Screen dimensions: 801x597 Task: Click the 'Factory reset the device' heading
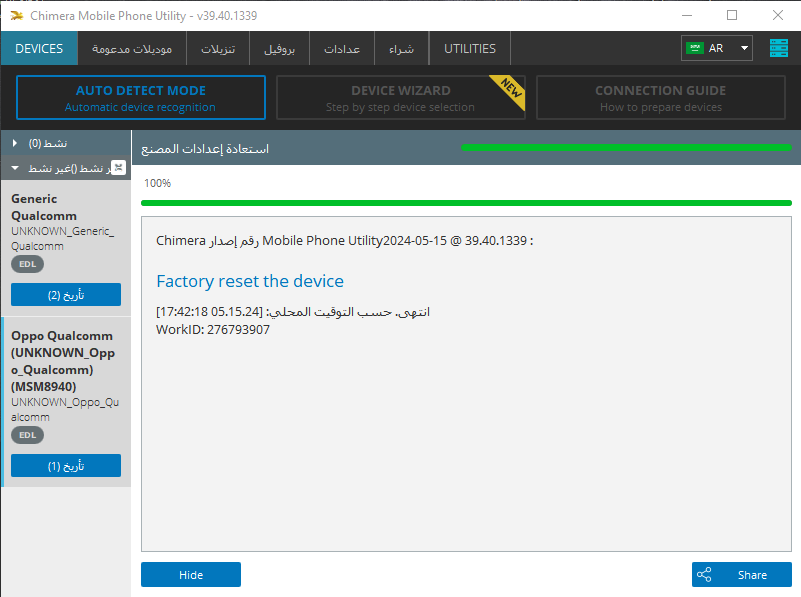(x=250, y=281)
